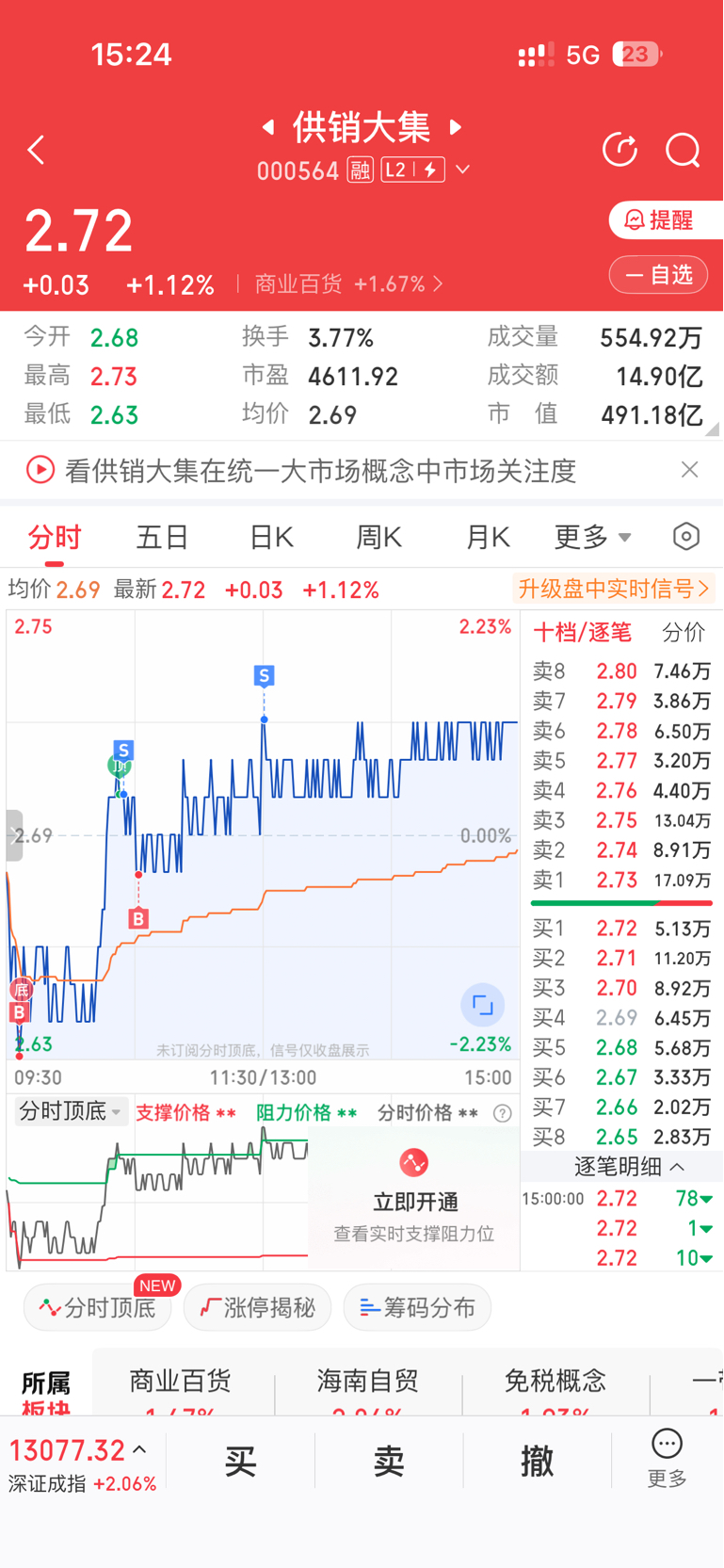
Task: Tap the 阻力价格 resistance price label
Action: [x=306, y=1113]
